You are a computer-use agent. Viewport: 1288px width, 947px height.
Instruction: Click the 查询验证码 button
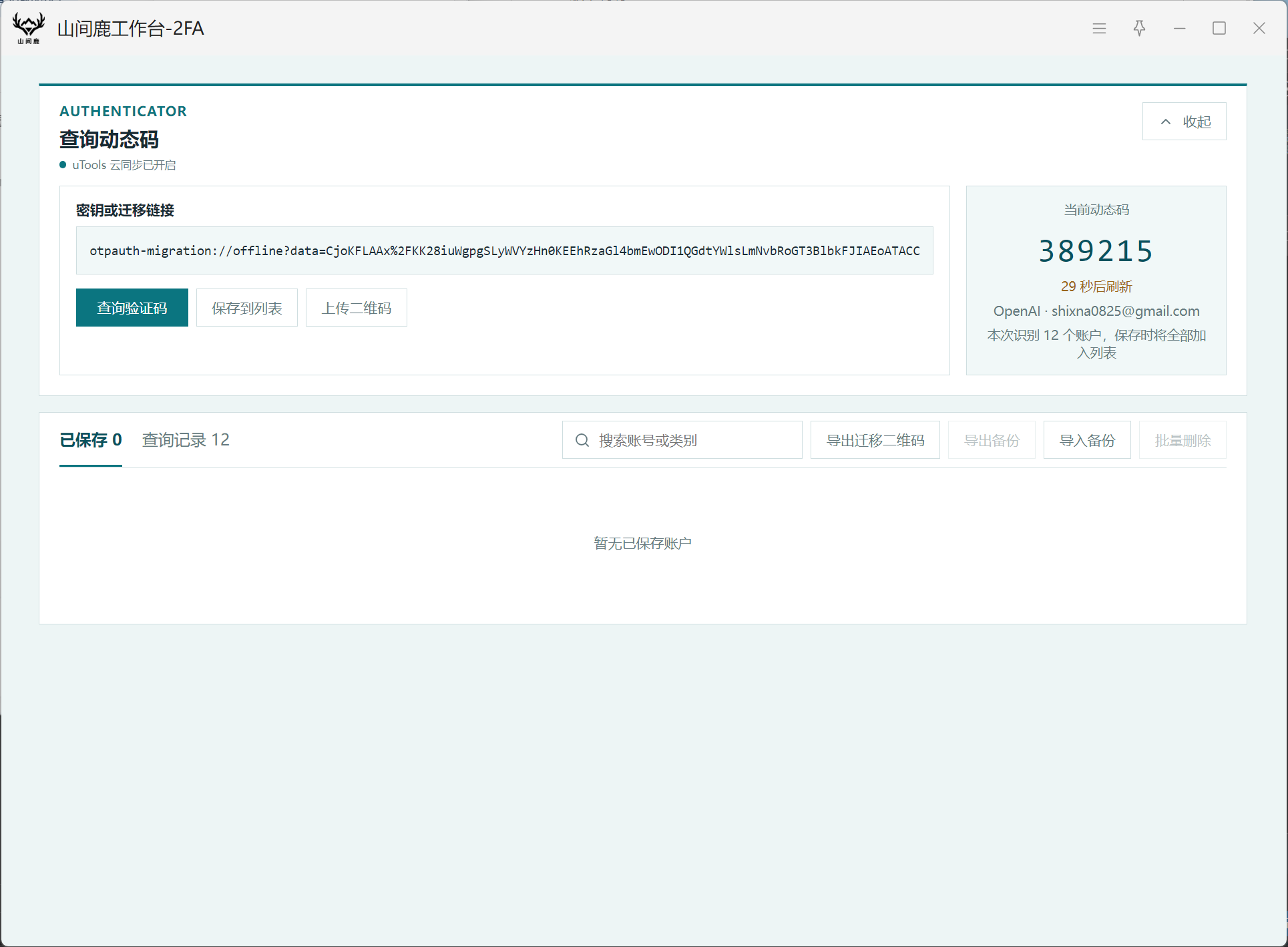click(132, 308)
